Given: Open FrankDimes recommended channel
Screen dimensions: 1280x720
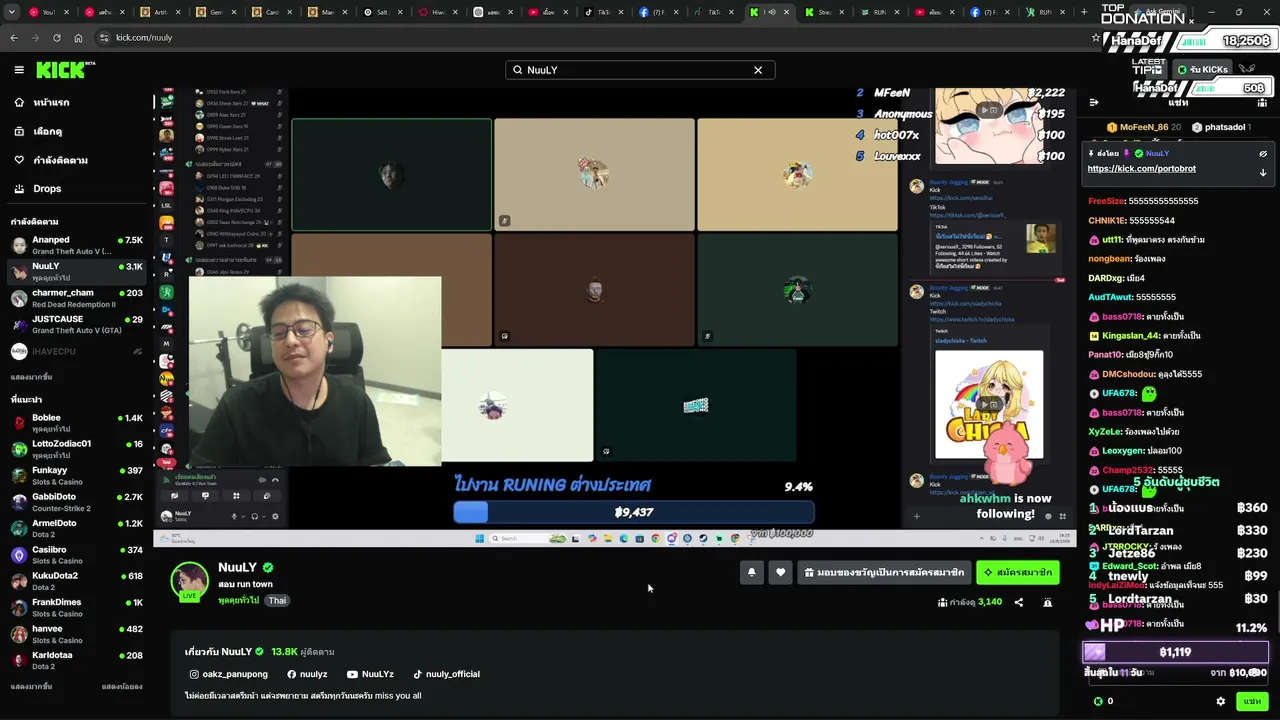Looking at the screenshot, I should pos(77,607).
